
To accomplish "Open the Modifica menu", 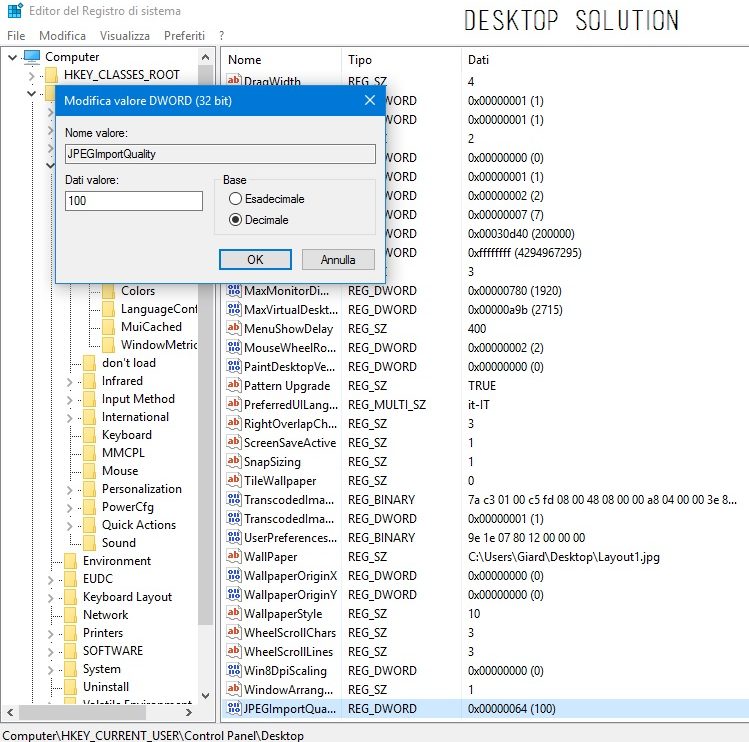I will (x=62, y=35).
